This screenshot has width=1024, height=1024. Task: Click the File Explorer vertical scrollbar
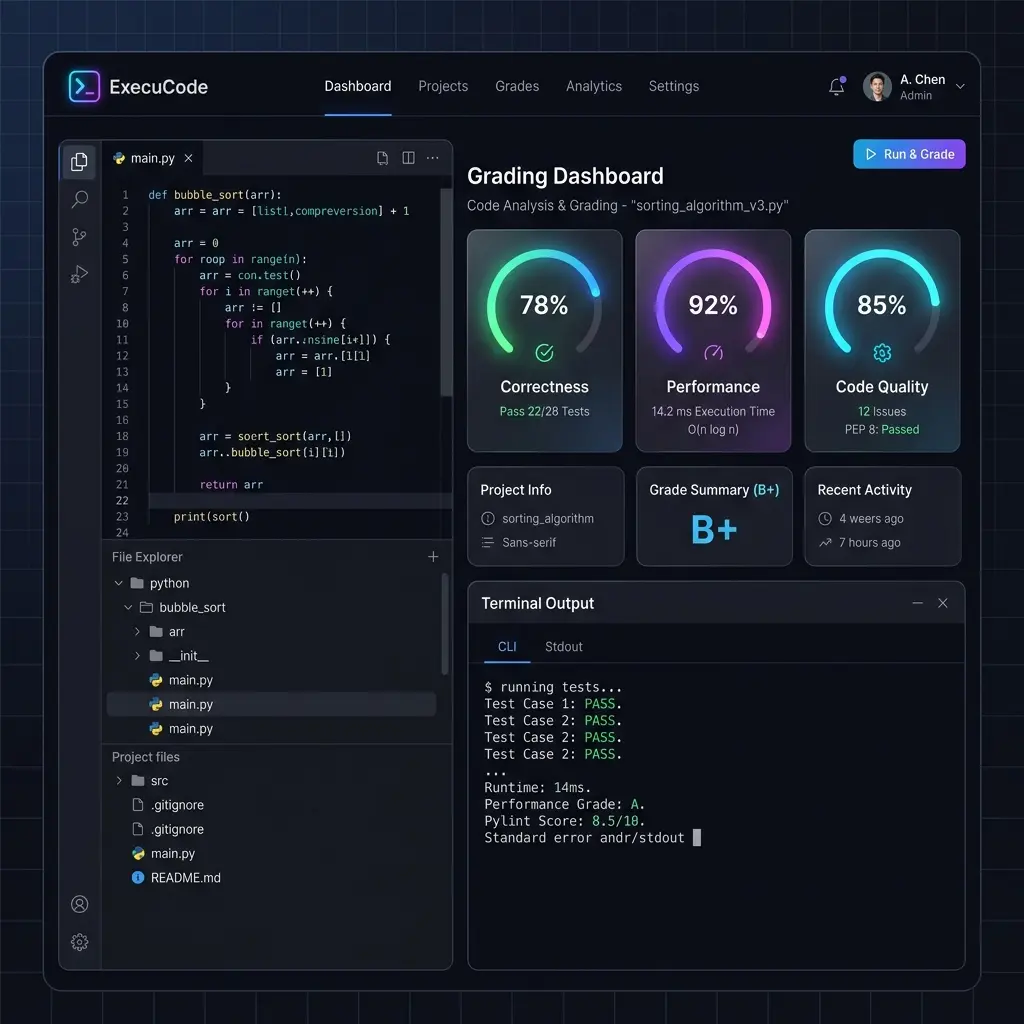click(x=445, y=624)
